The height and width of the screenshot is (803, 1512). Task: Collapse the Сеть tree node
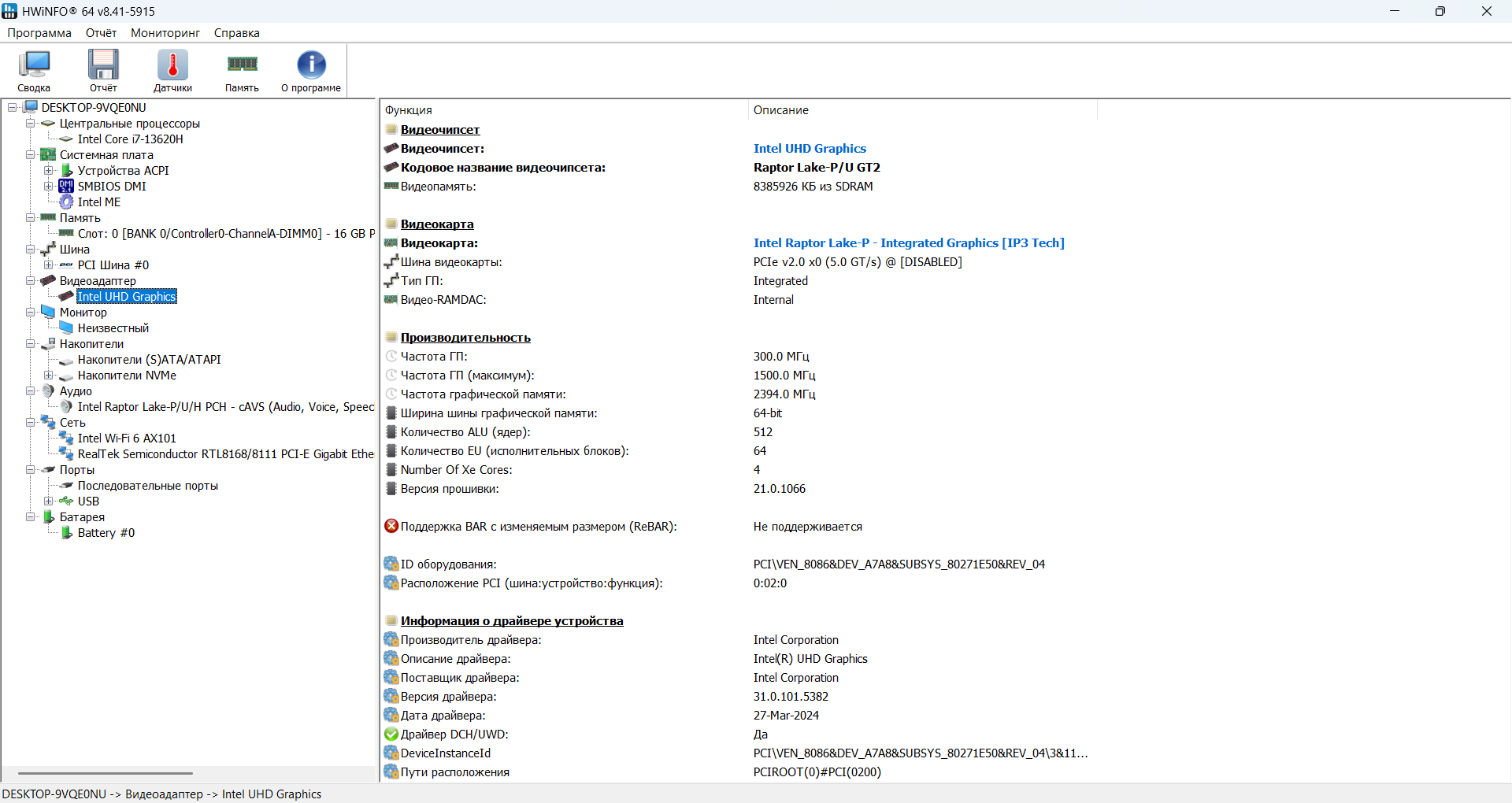(x=30, y=423)
